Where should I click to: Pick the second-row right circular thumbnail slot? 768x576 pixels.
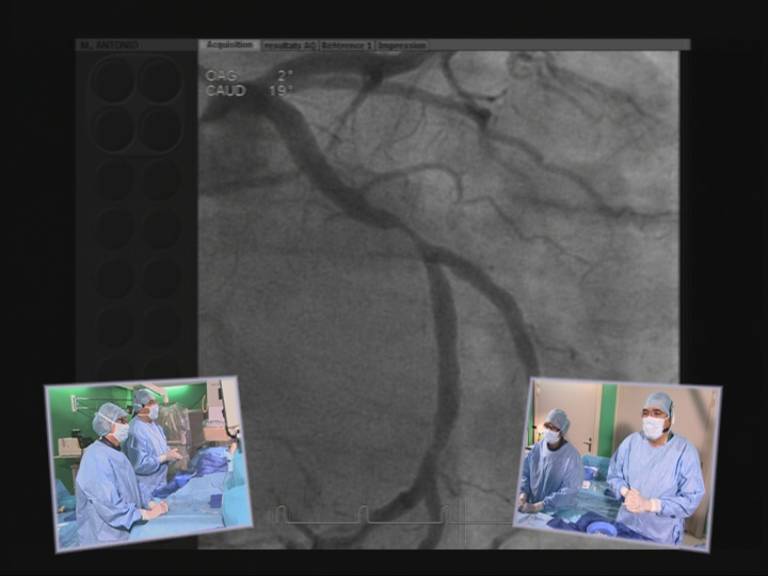[x=160, y=129]
